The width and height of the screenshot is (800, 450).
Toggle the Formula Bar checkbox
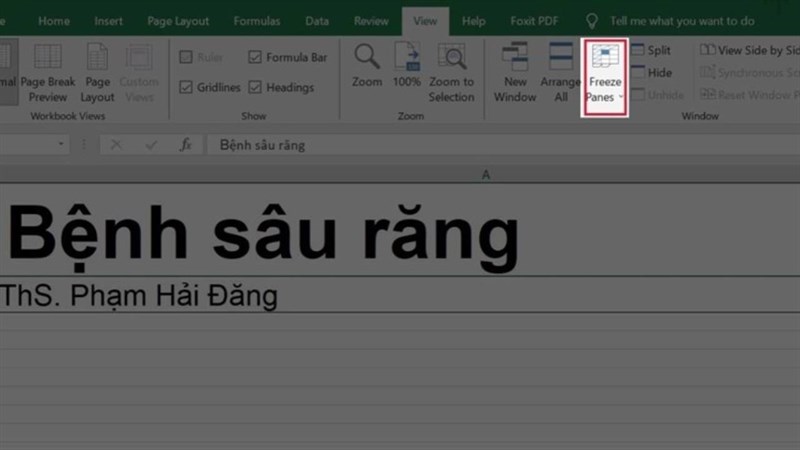(x=255, y=57)
